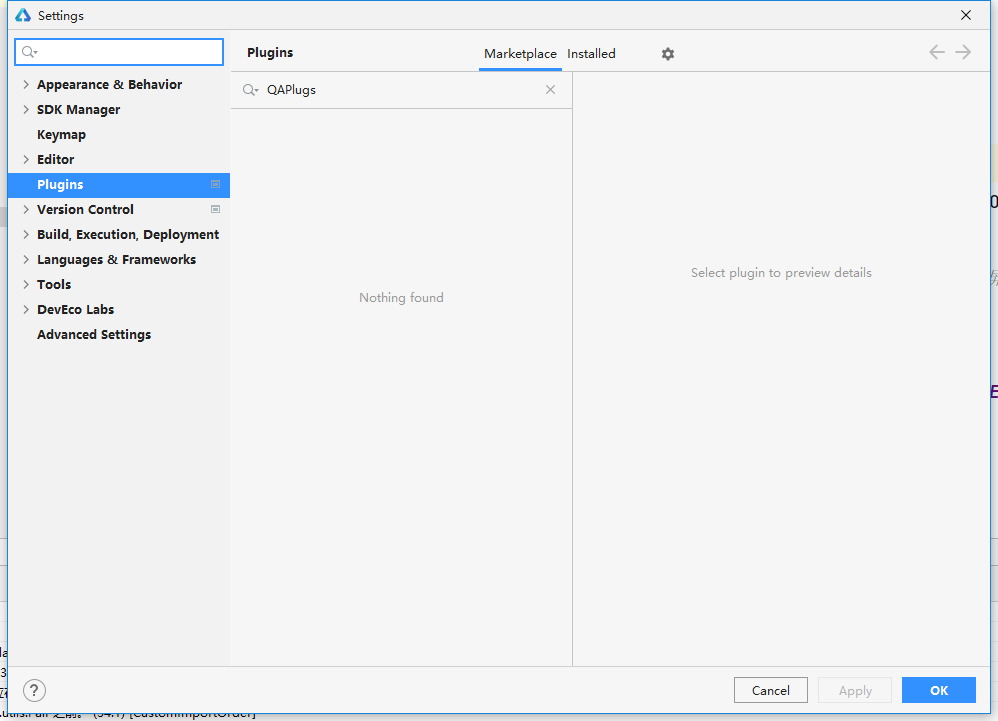Click the Plugins page heading

(x=270, y=53)
